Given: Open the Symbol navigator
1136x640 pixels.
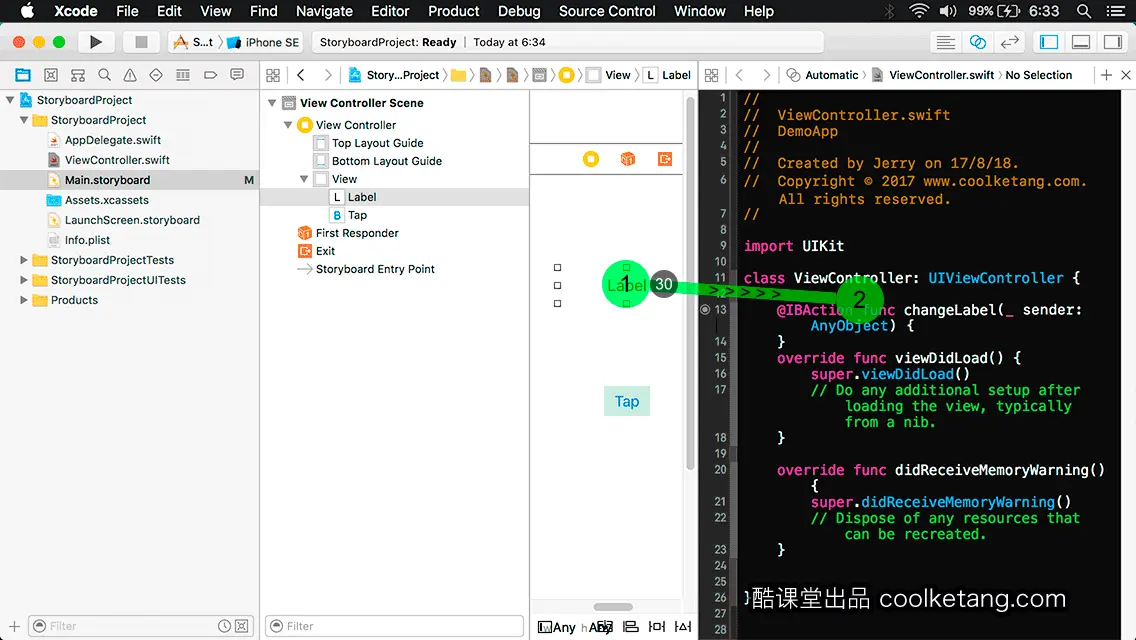Looking at the screenshot, I should tap(78, 75).
